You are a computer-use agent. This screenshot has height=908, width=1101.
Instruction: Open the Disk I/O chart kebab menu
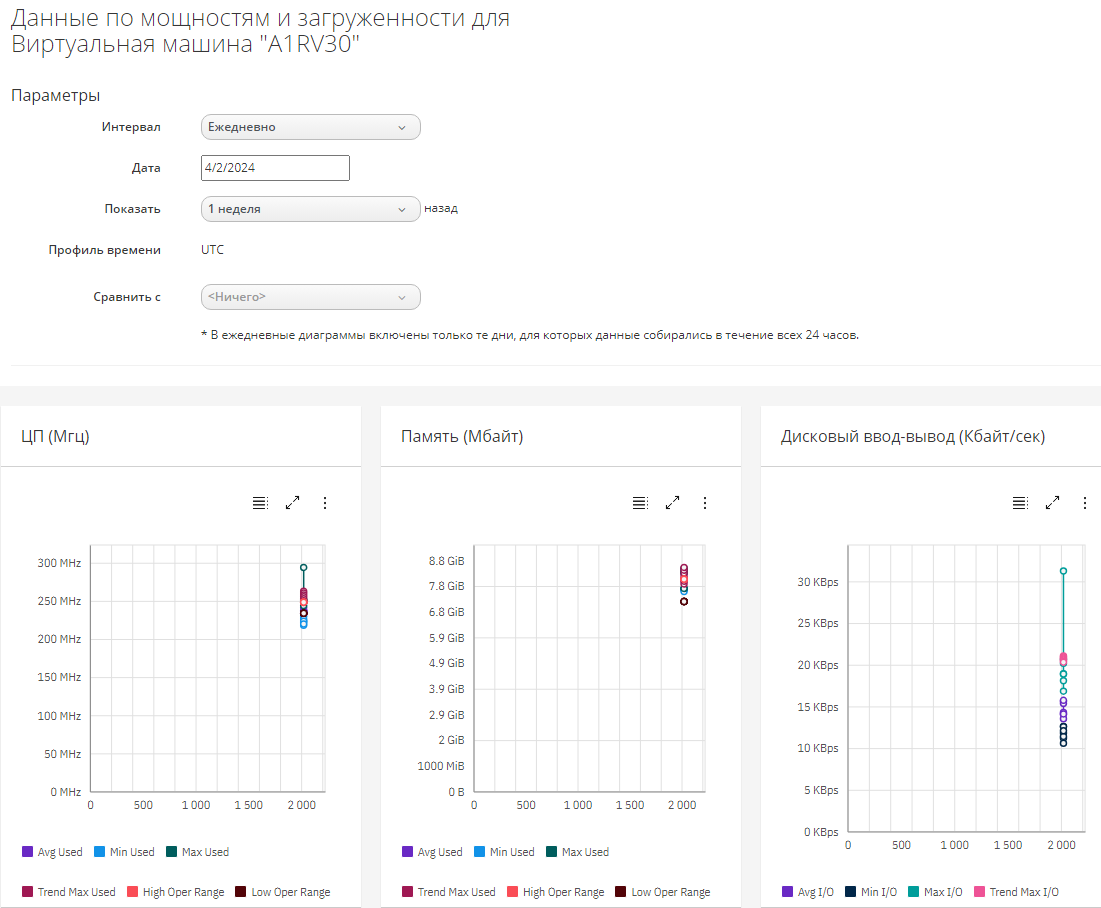pos(1085,503)
